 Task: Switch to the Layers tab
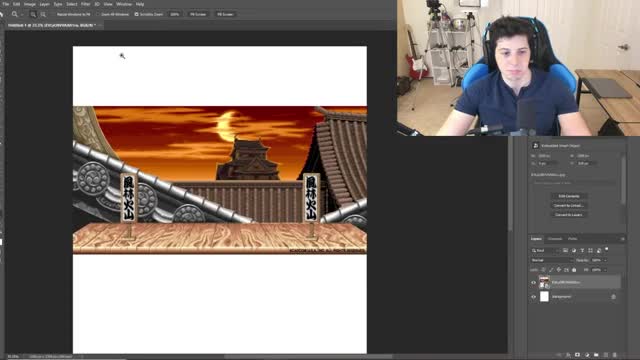537,239
